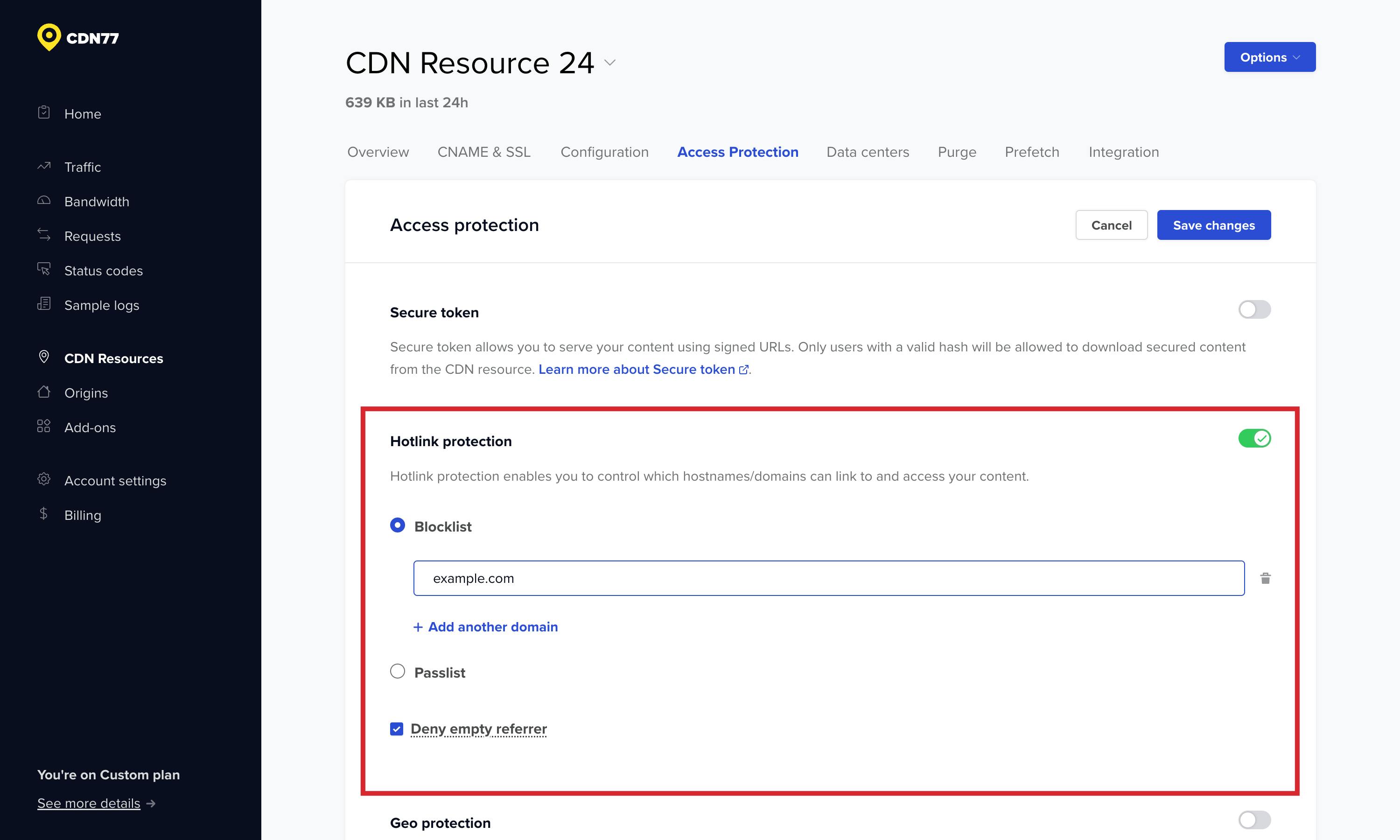Click the Add-ons grid icon
Image resolution: width=1400 pixels, height=840 pixels.
tap(44, 426)
